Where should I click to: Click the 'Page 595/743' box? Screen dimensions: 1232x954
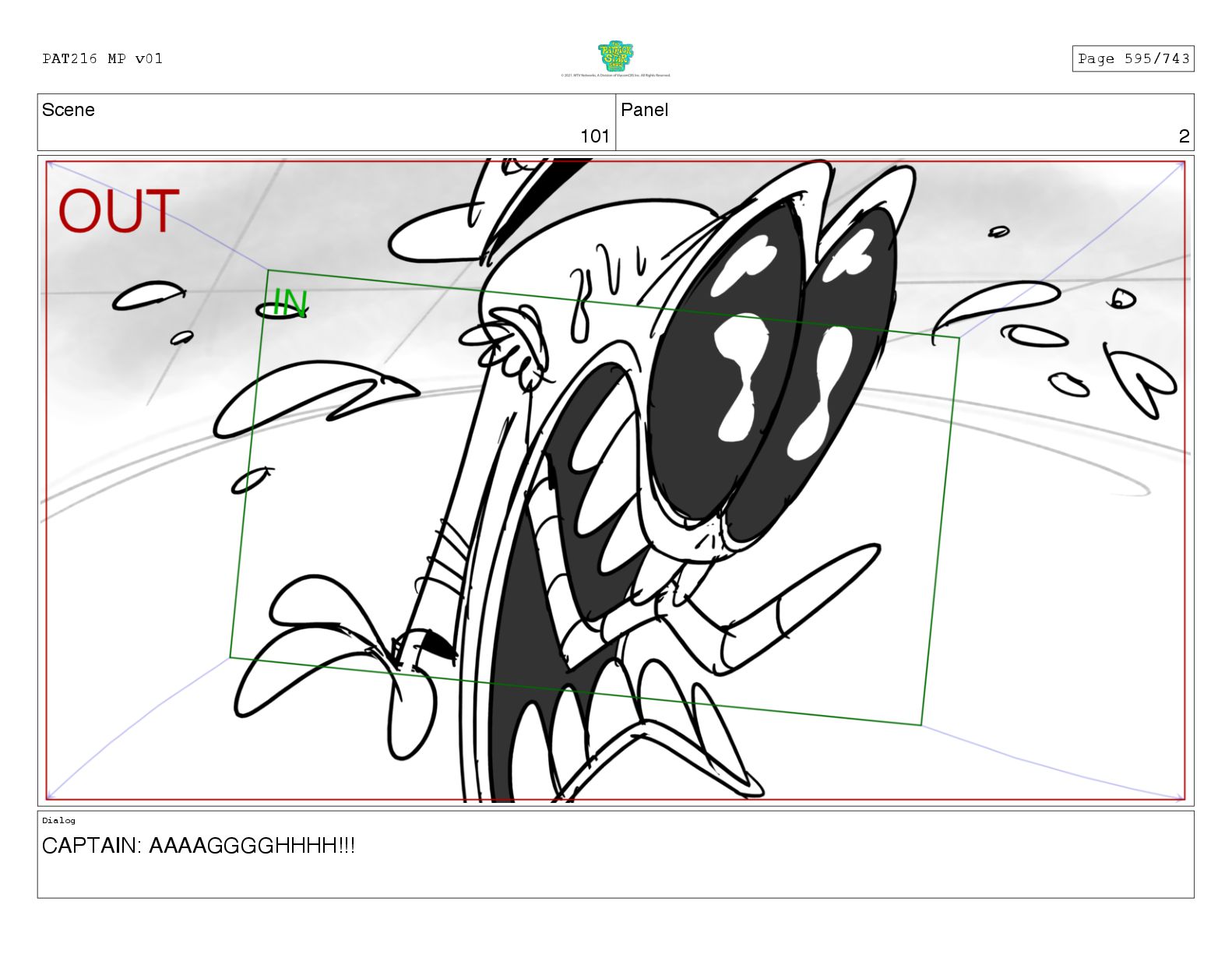pos(1133,58)
